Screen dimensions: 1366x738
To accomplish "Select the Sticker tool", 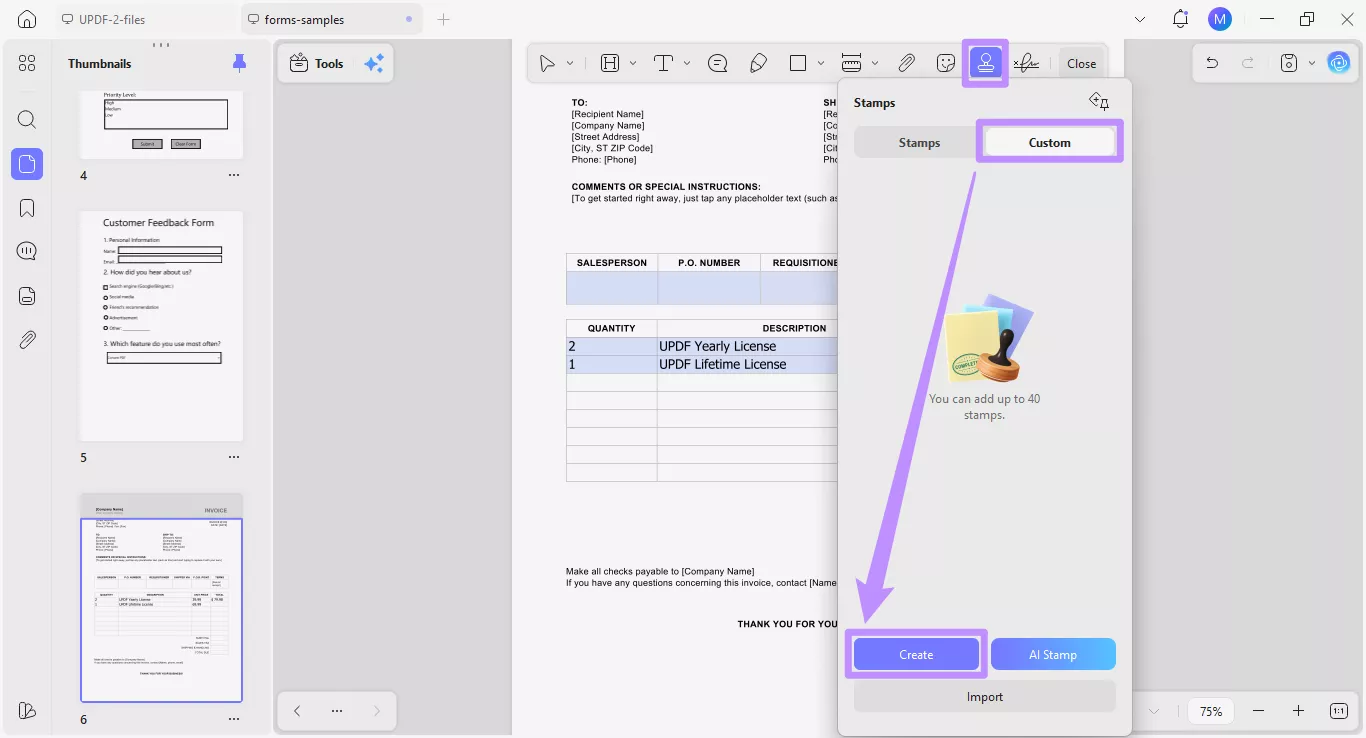I will 946,63.
